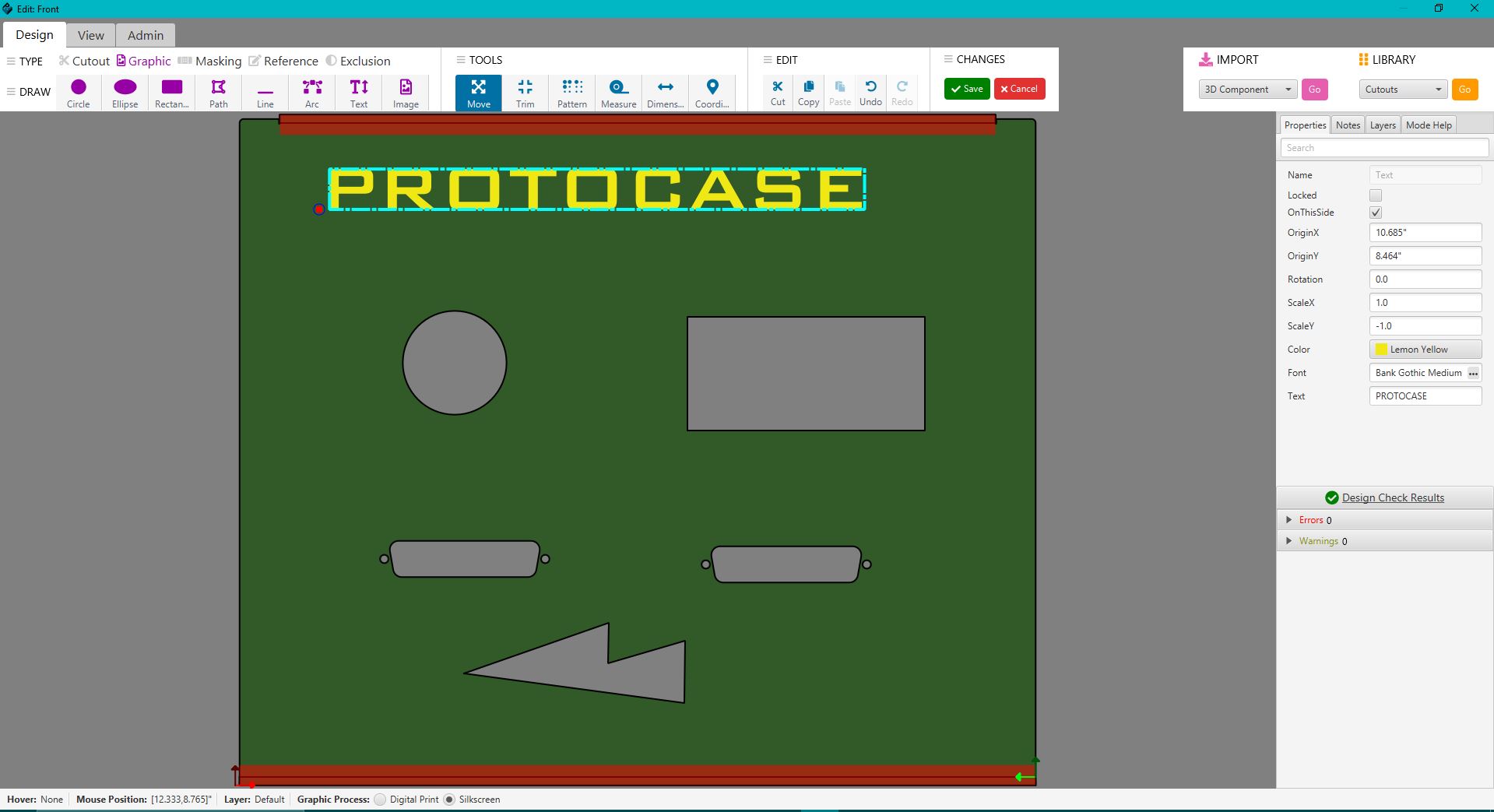The width and height of the screenshot is (1494, 812).
Task: Expand the Errors list
Action: click(x=1289, y=520)
